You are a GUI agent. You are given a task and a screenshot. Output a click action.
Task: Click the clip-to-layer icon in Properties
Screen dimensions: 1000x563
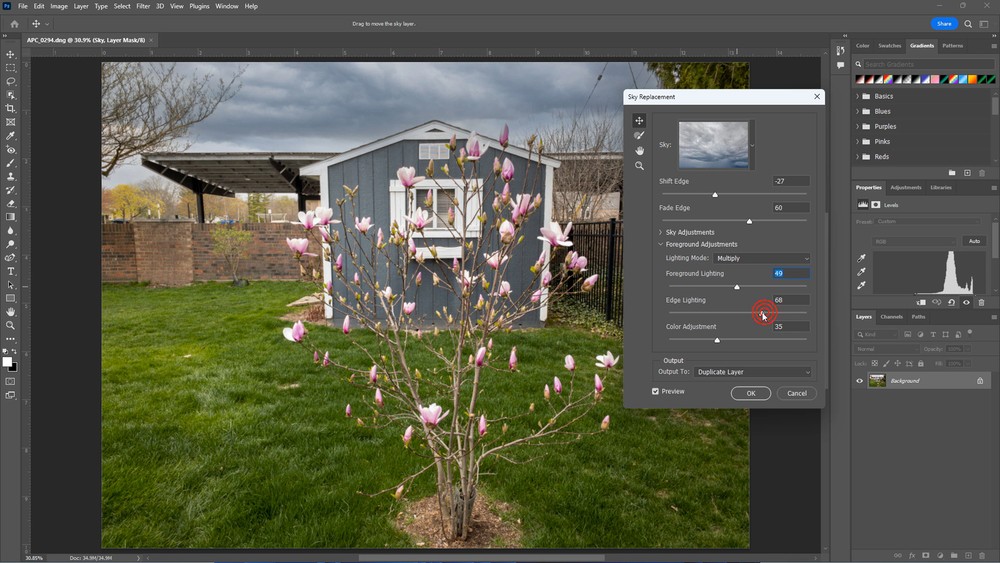click(x=921, y=302)
